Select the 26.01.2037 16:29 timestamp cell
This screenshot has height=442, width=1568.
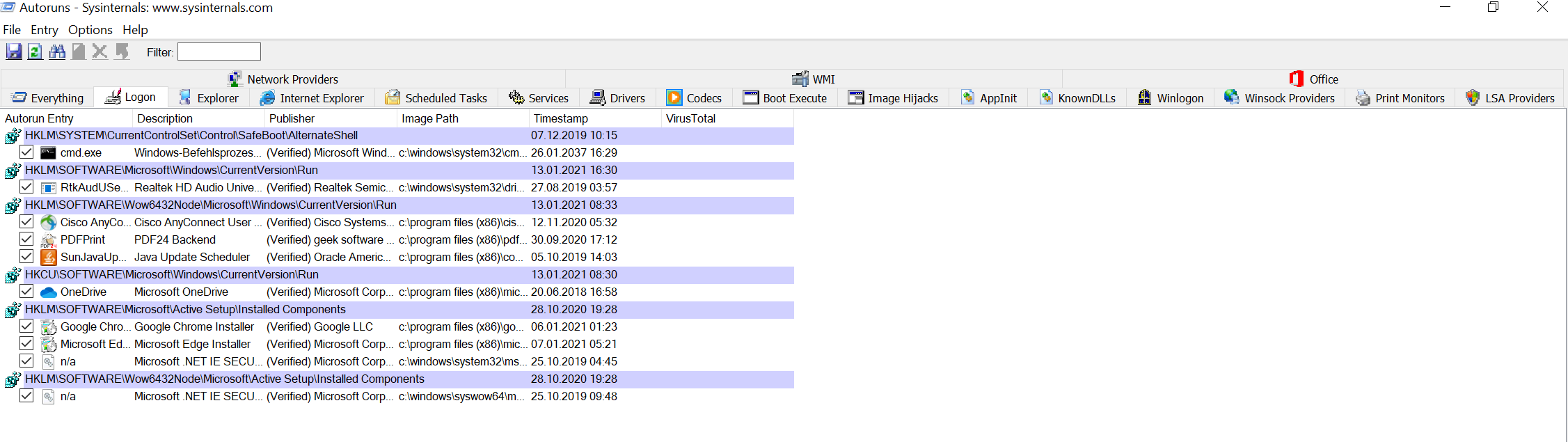(574, 152)
